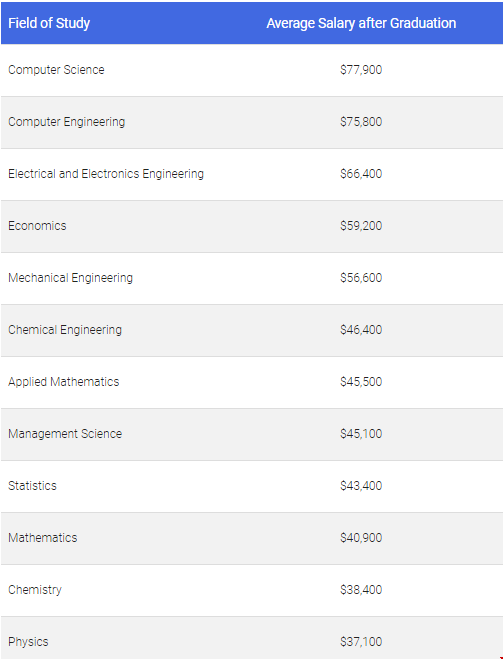The image size is (503, 659).
Task: Select the Computer Science row label
Action: (x=56, y=70)
